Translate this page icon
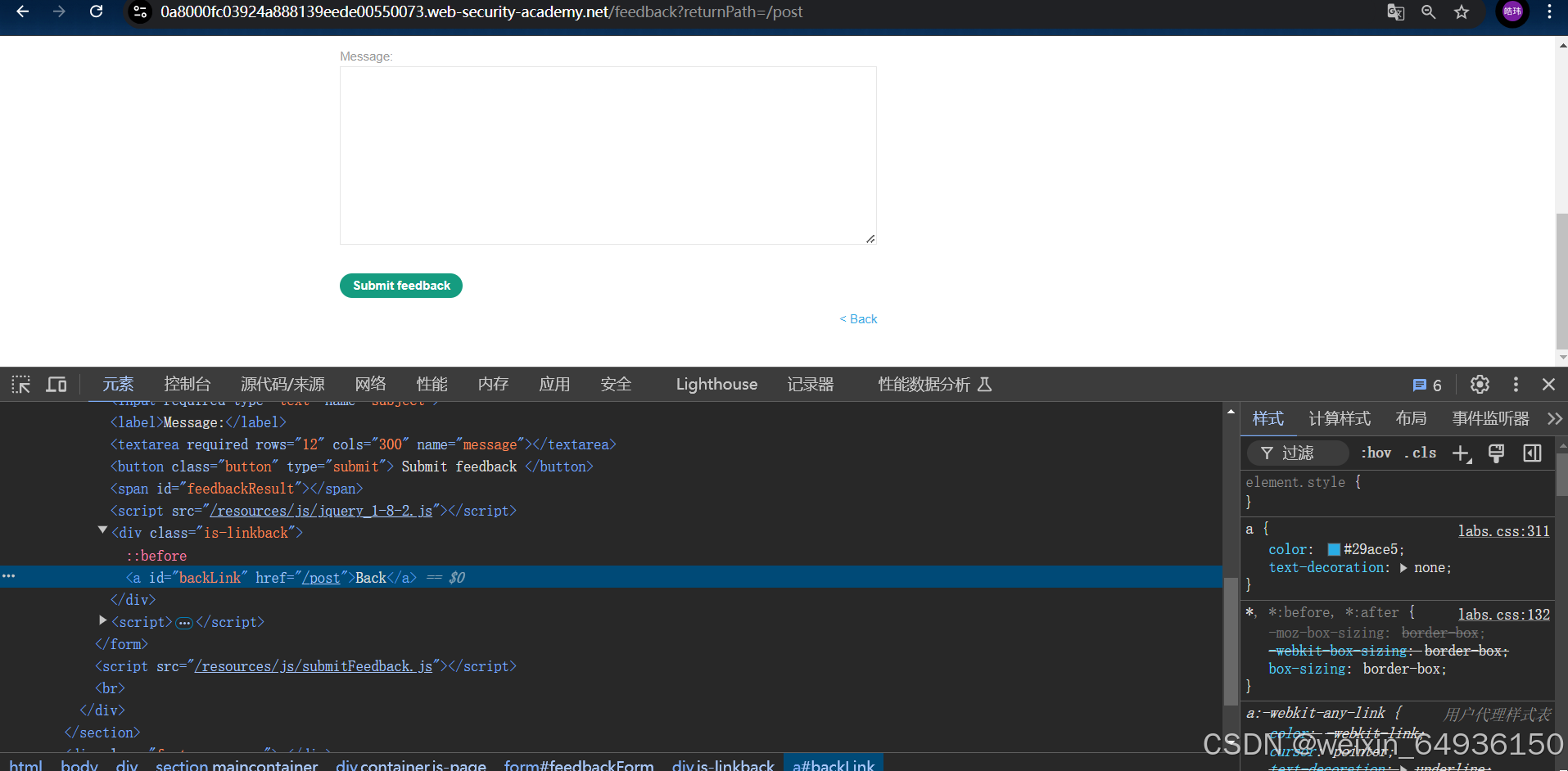 click(x=1396, y=11)
